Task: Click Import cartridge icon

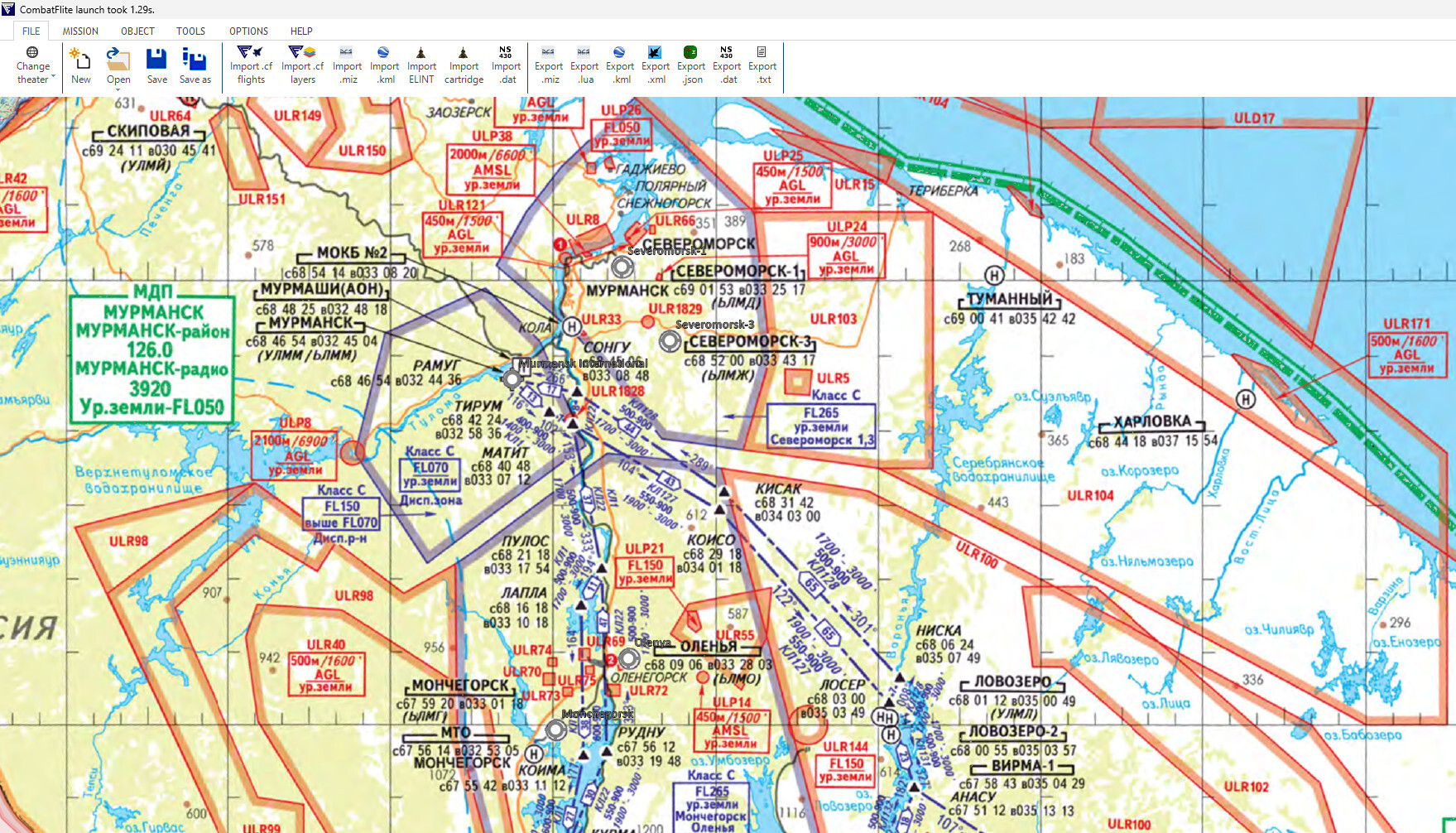Action: coord(464,65)
